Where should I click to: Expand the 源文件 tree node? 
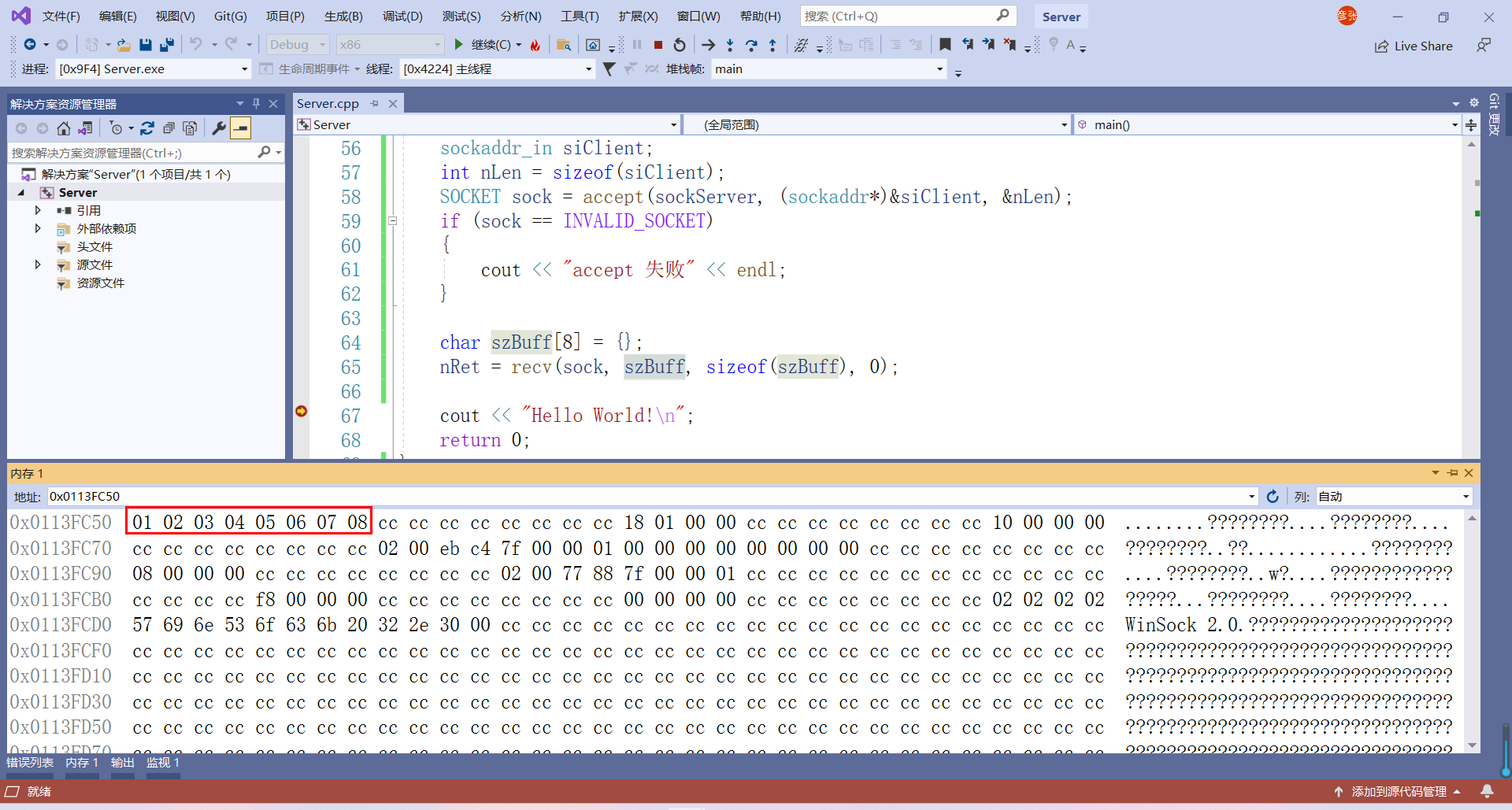pyautogui.click(x=38, y=264)
